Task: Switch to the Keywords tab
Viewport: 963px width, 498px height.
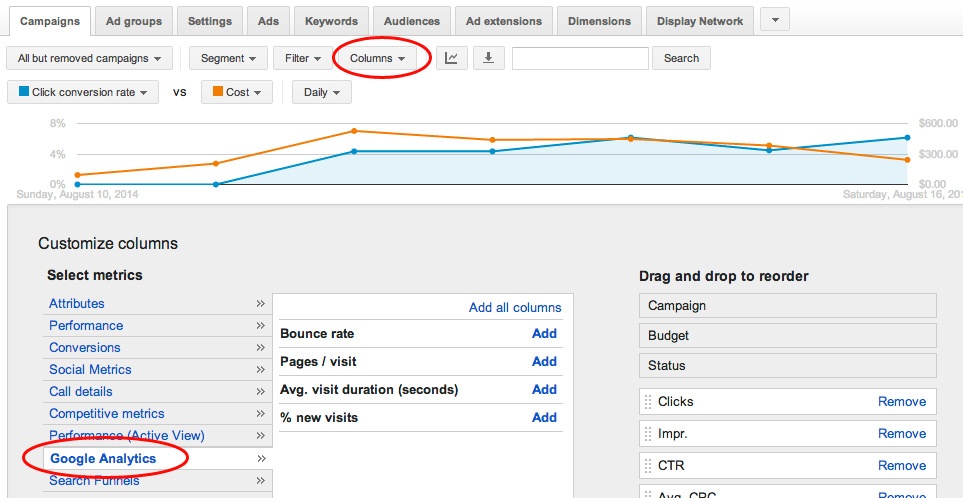Action: point(331,21)
